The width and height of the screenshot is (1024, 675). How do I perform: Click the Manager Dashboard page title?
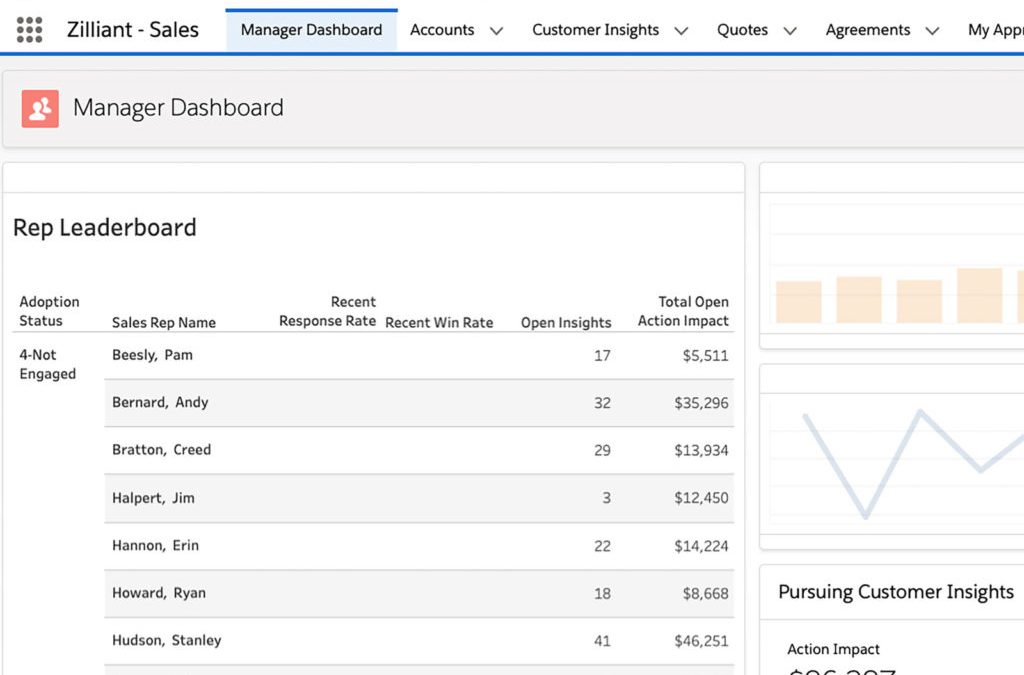(x=178, y=108)
